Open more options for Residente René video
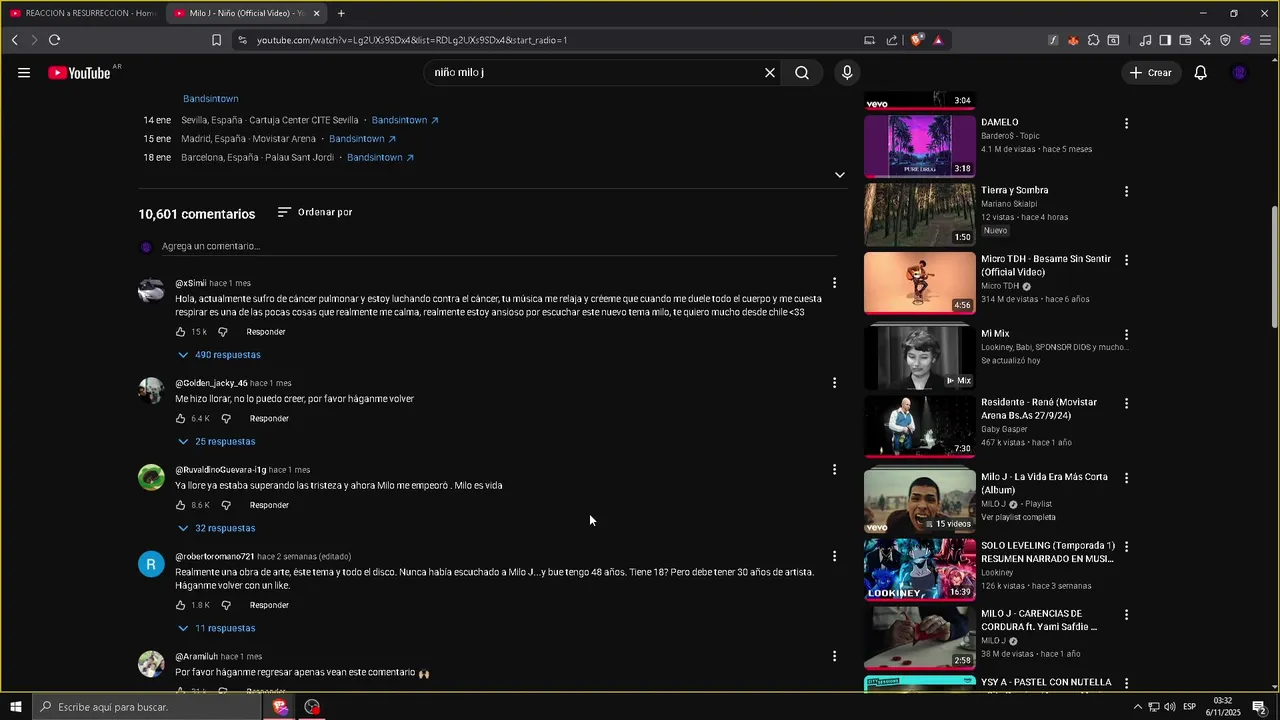The height and width of the screenshot is (720, 1280). (1126, 404)
